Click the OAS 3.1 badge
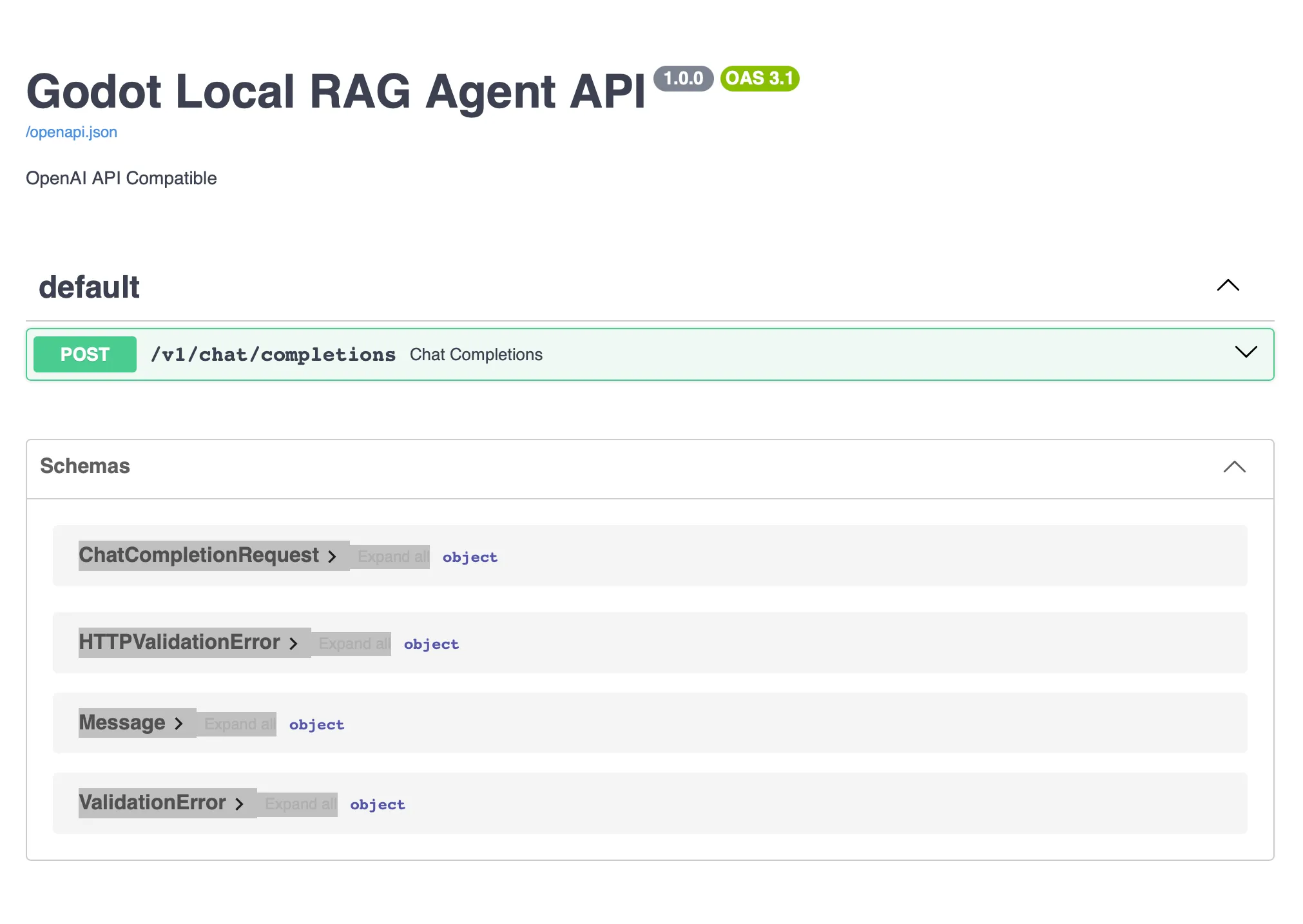 coord(760,79)
